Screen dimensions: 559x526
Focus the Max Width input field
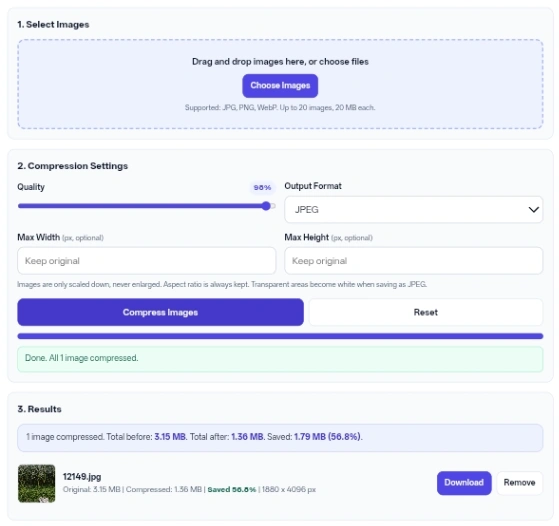coord(147,261)
